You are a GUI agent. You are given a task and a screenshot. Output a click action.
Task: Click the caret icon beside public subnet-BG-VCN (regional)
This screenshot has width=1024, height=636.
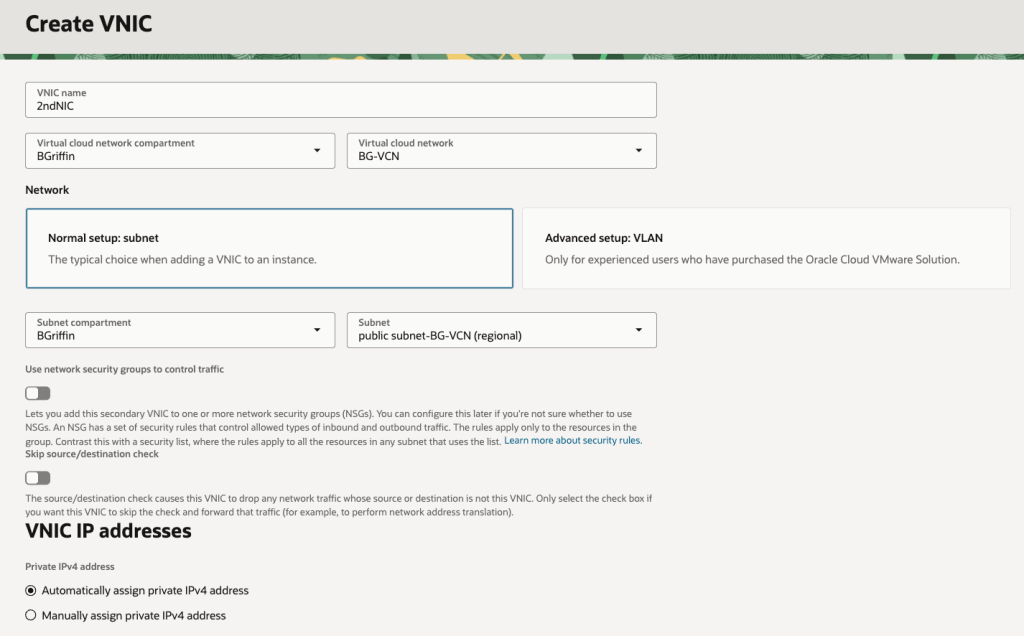pos(638,330)
